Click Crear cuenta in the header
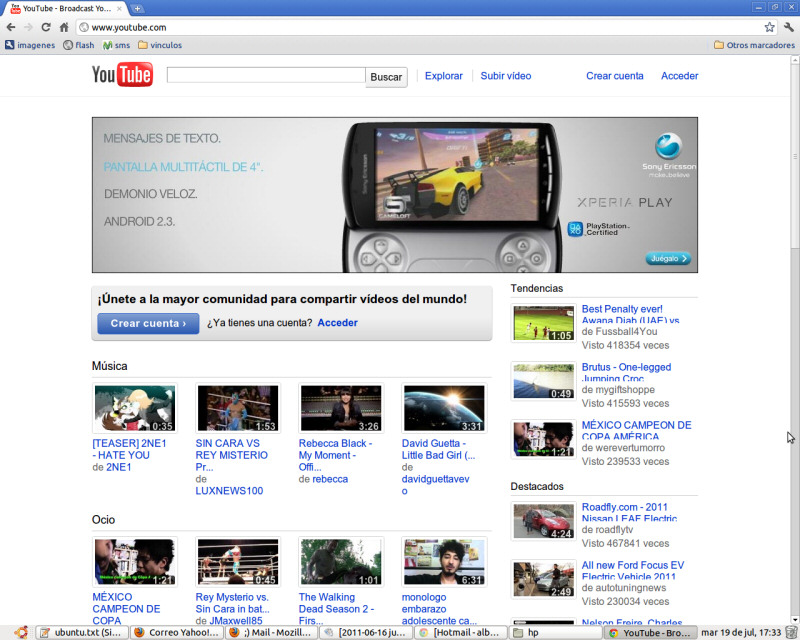 [x=614, y=76]
